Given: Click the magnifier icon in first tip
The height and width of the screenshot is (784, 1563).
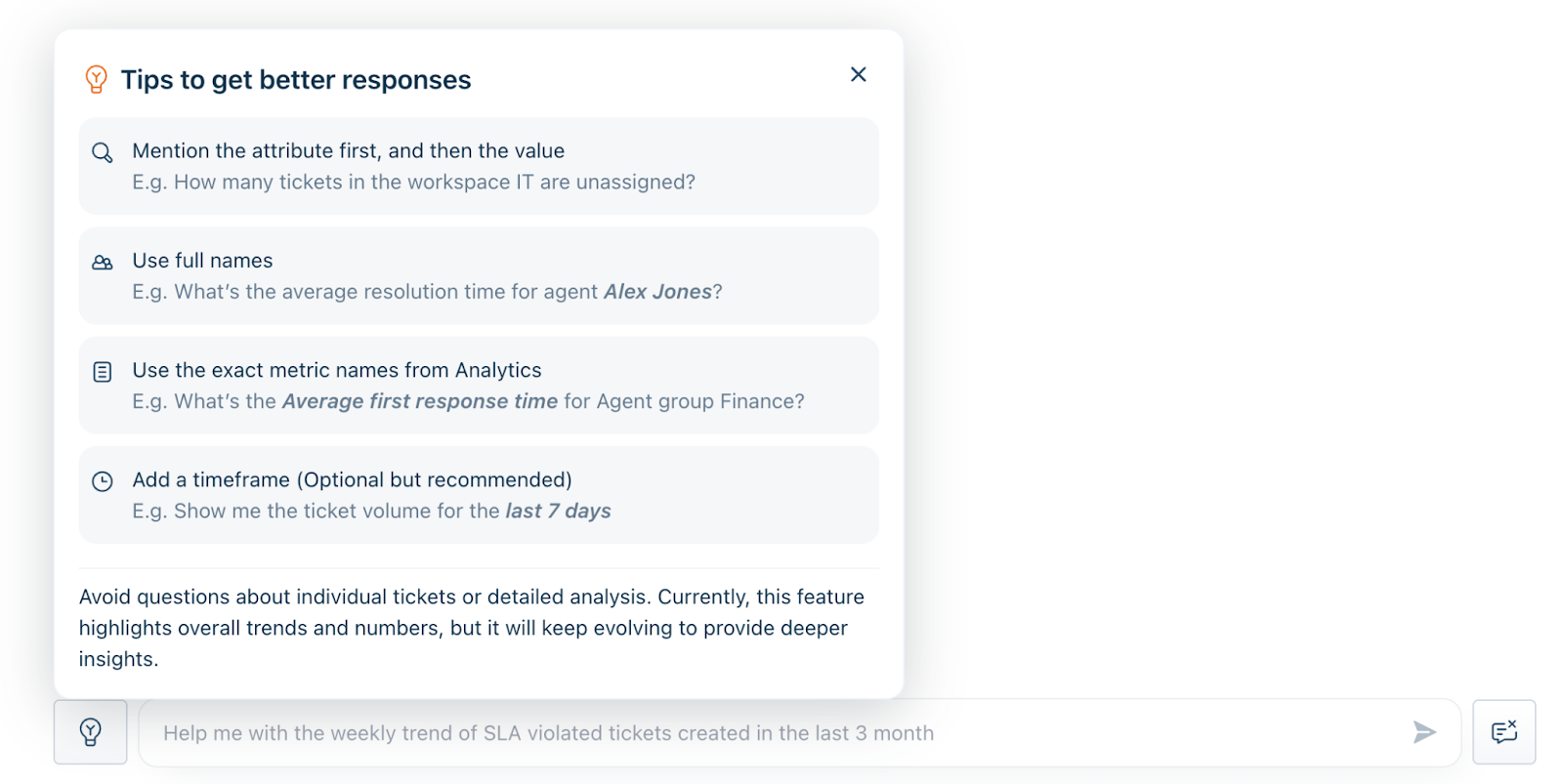Looking at the screenshot, I should pos(103,152).
